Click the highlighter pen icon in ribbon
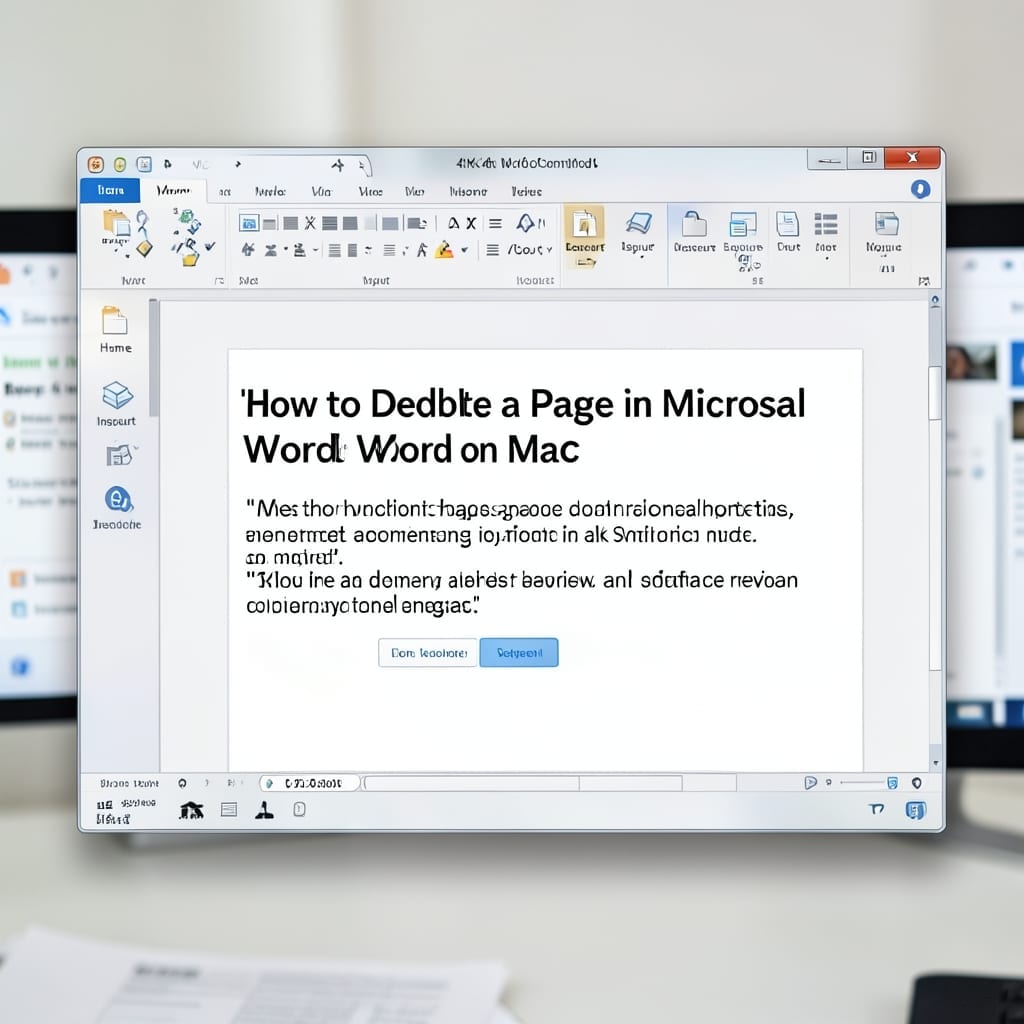Viewport: 1024px width, 1024px height. tap(443, 249)
